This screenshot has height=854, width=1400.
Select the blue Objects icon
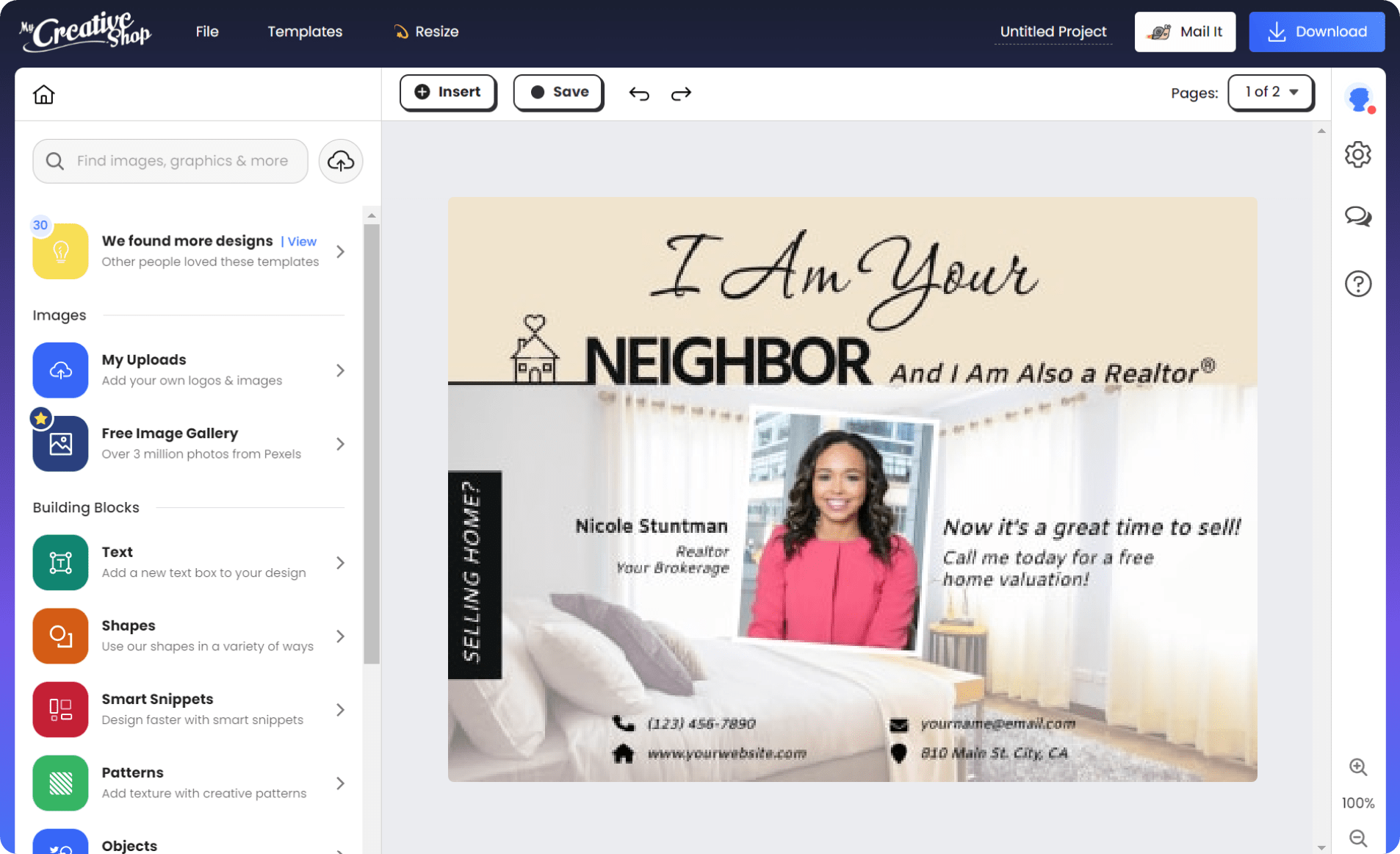point(60,842)
